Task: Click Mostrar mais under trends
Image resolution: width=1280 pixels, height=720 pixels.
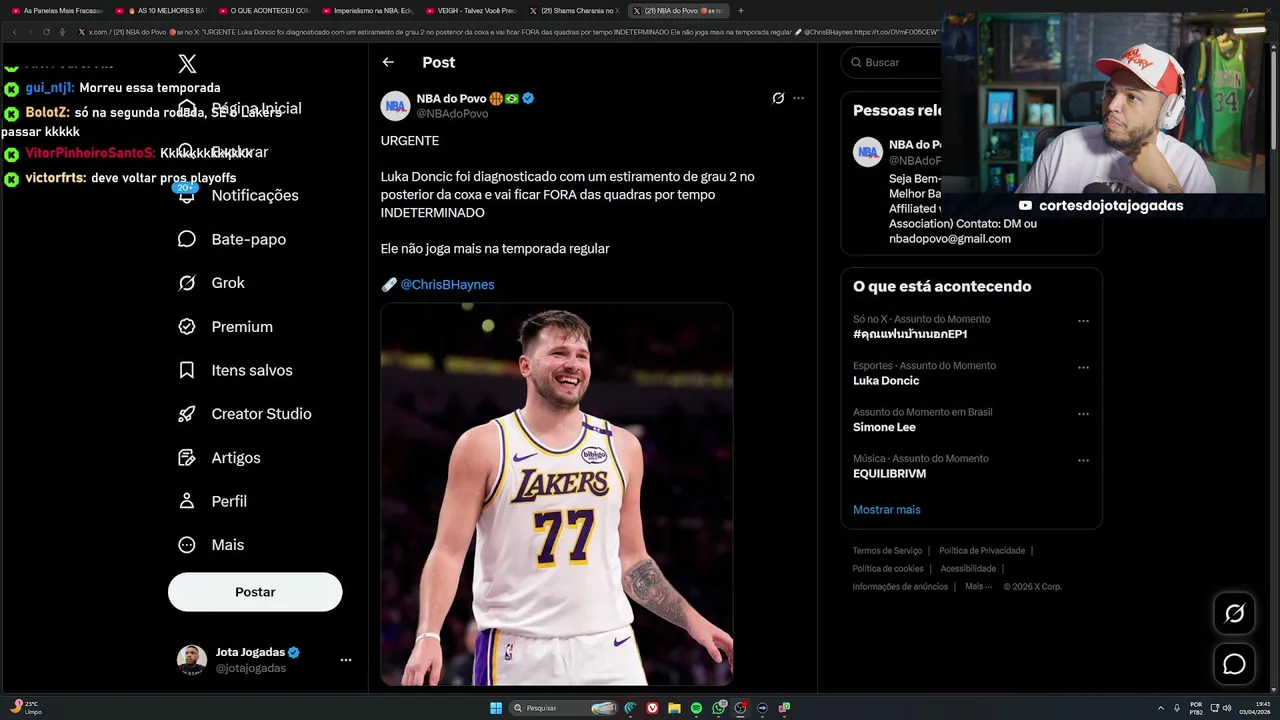Action: [x=886, y=510]
